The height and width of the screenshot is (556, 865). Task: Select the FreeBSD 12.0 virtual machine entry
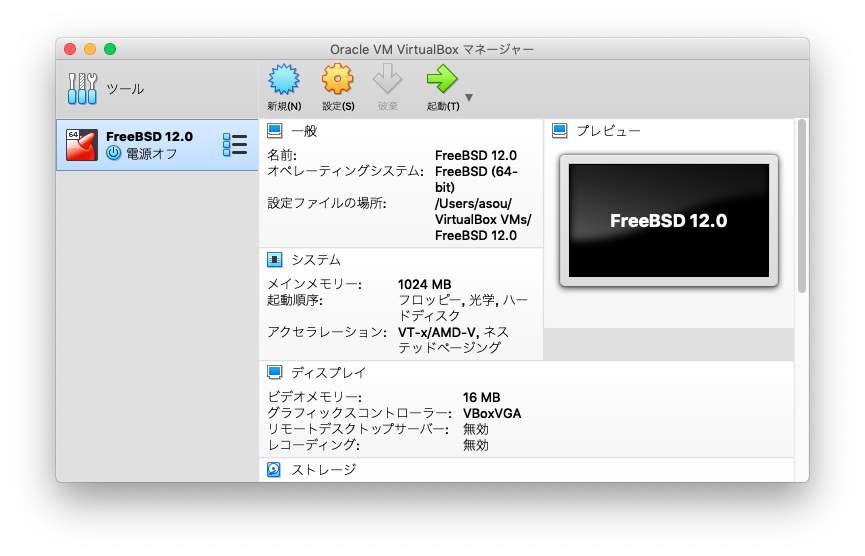[150, 145]
